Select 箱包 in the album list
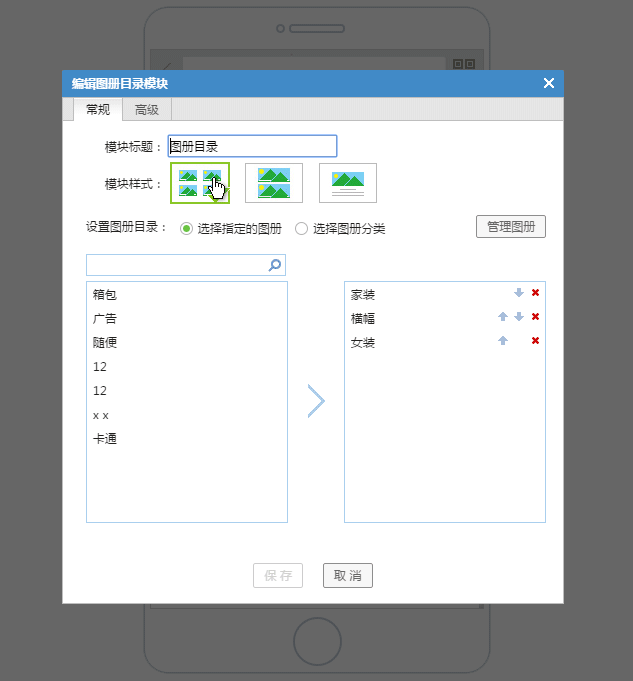The image size is (633, 681). point(105,294)
